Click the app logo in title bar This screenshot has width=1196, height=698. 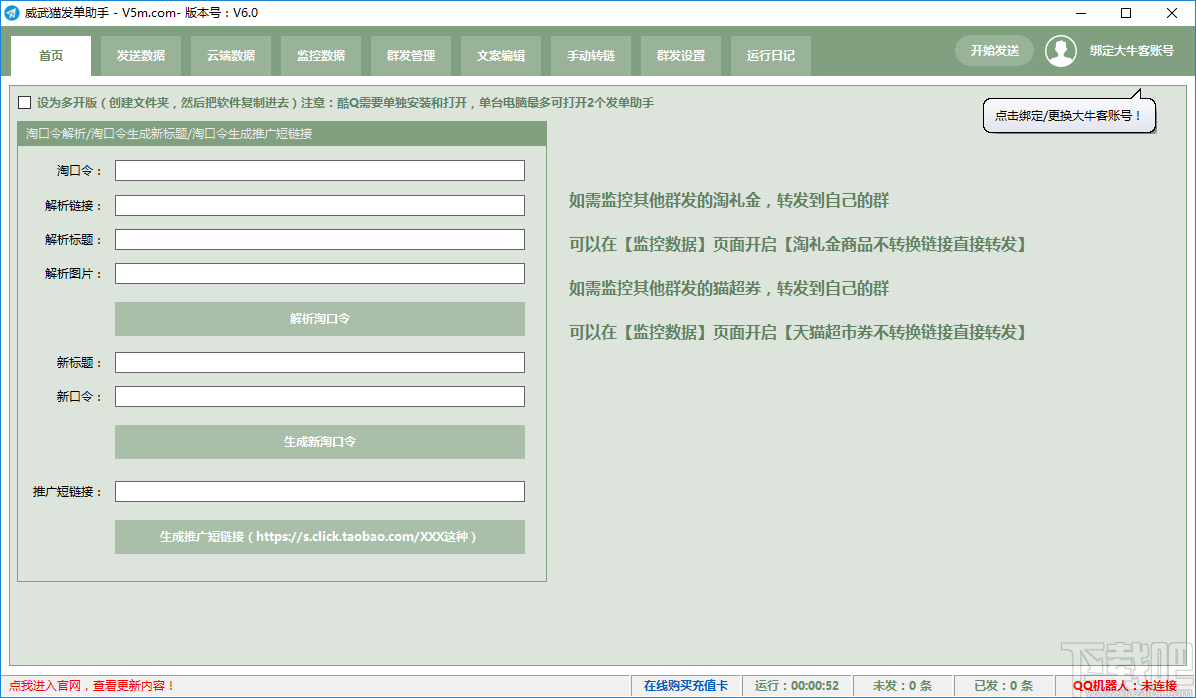[11, 13]
